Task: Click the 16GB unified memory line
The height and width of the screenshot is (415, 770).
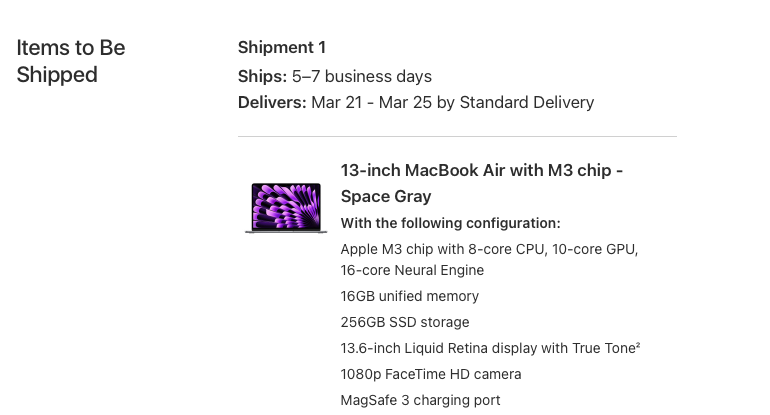Action: pos(409,296)
